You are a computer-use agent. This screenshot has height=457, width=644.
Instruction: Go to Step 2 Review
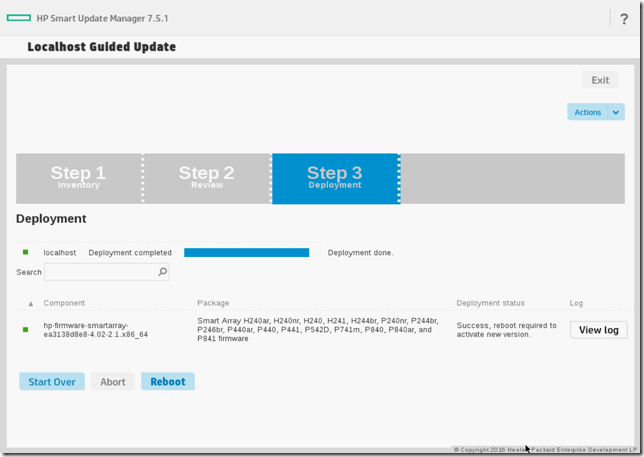point(207,178)
